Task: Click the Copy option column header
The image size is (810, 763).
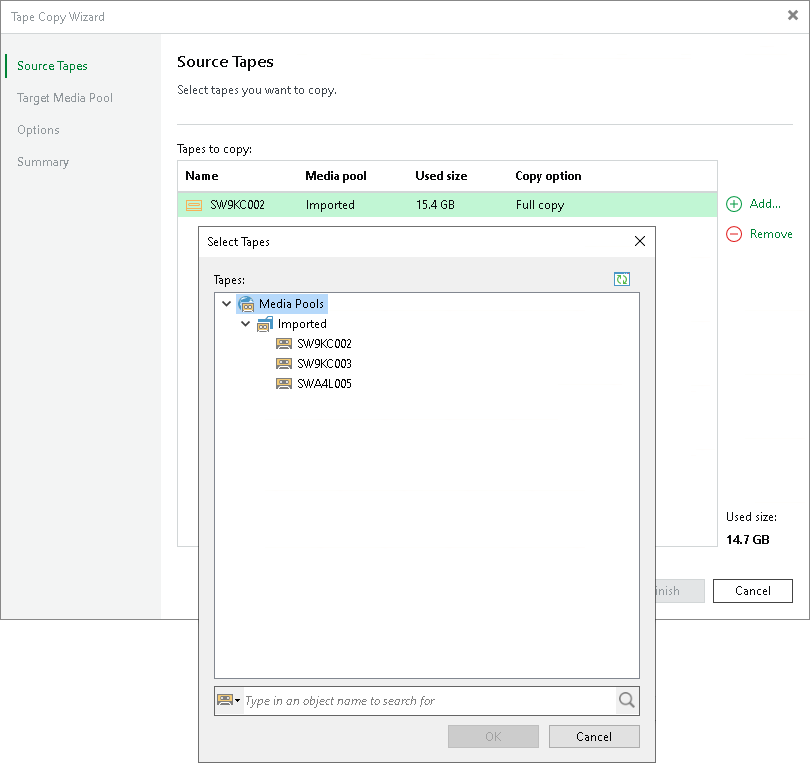Action: [x=548, y=176]
